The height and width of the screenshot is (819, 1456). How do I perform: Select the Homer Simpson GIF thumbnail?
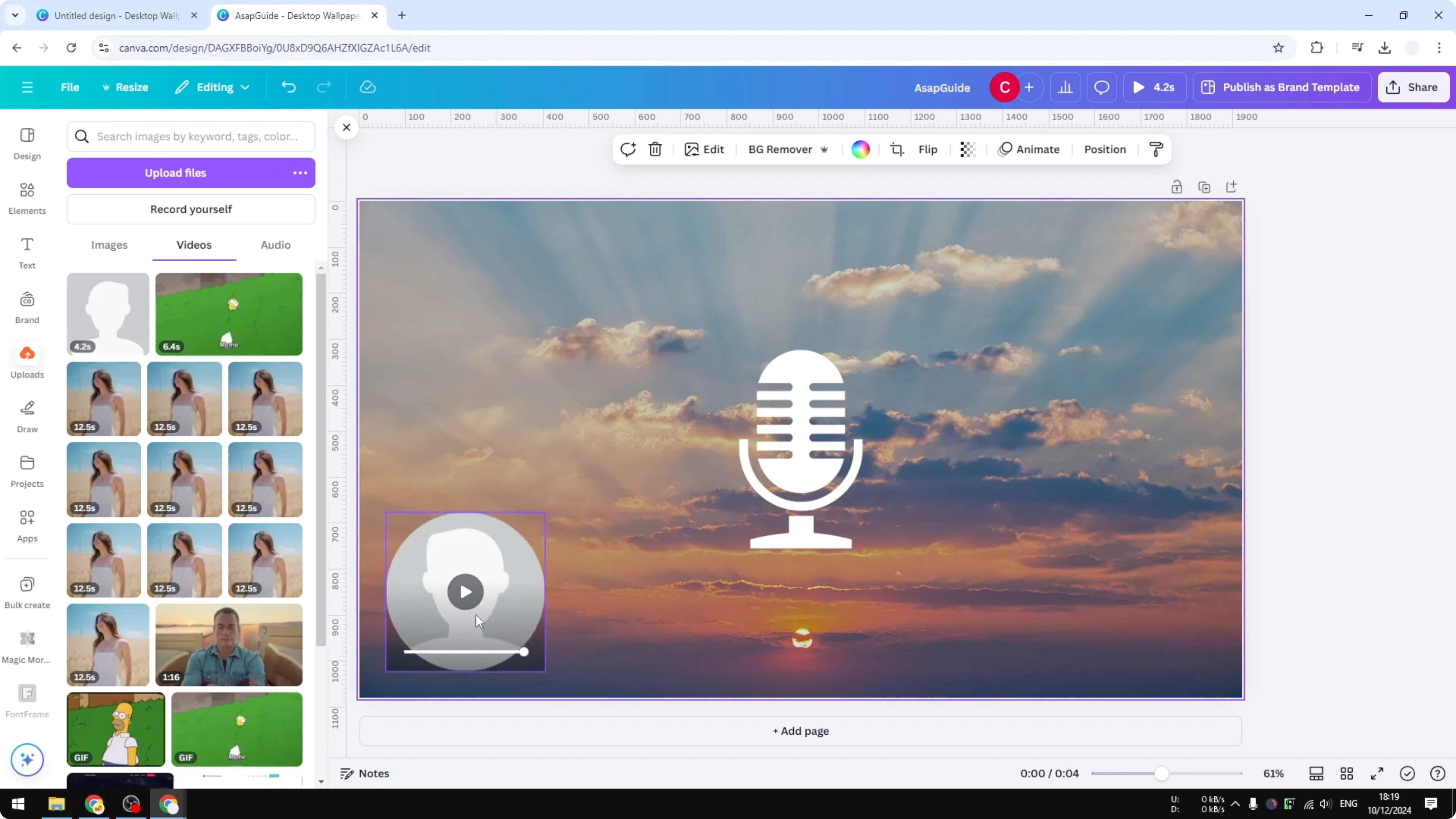tap(115, 729)
